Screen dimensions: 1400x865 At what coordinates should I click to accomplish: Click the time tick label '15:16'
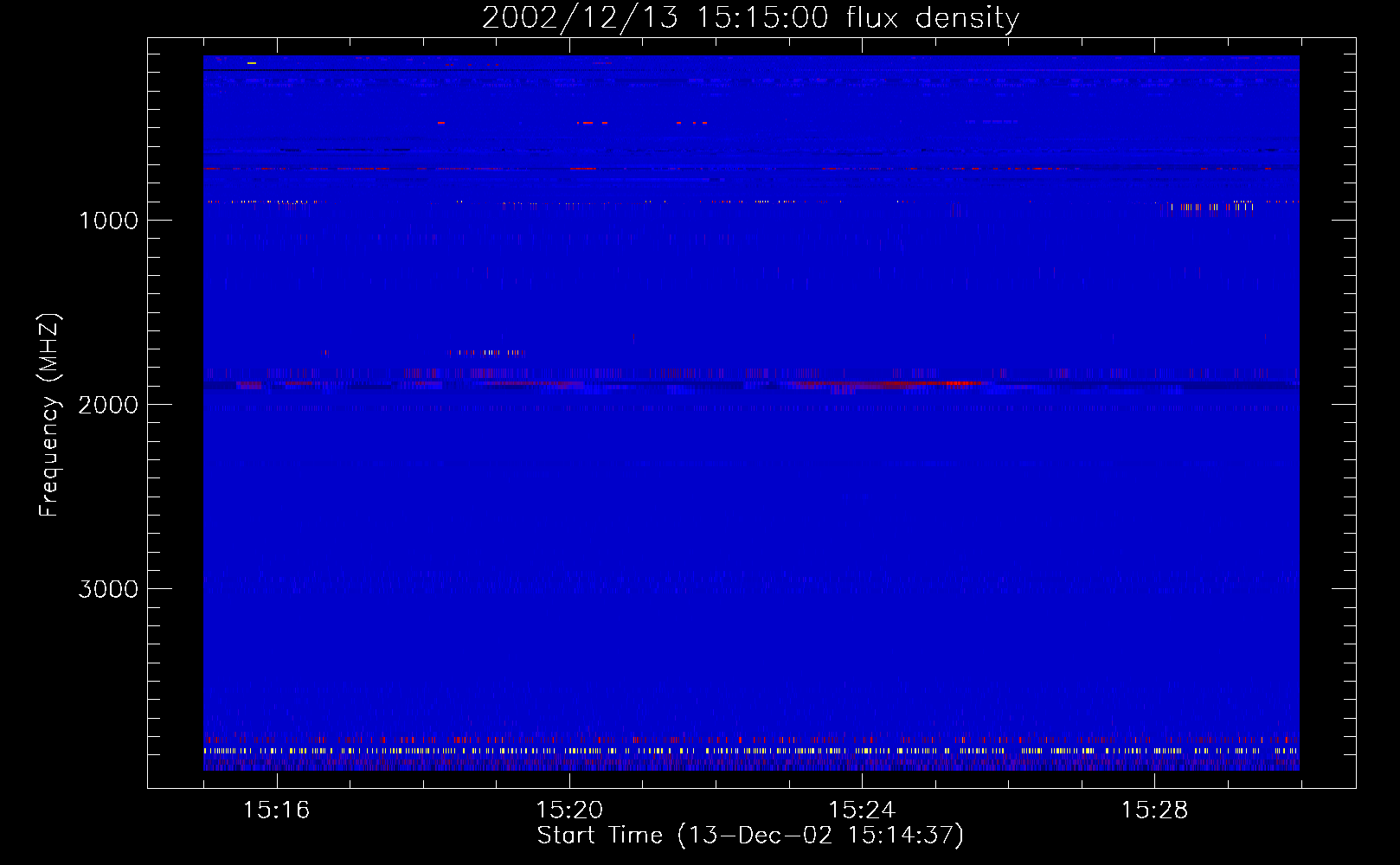(x=277, y=810)
